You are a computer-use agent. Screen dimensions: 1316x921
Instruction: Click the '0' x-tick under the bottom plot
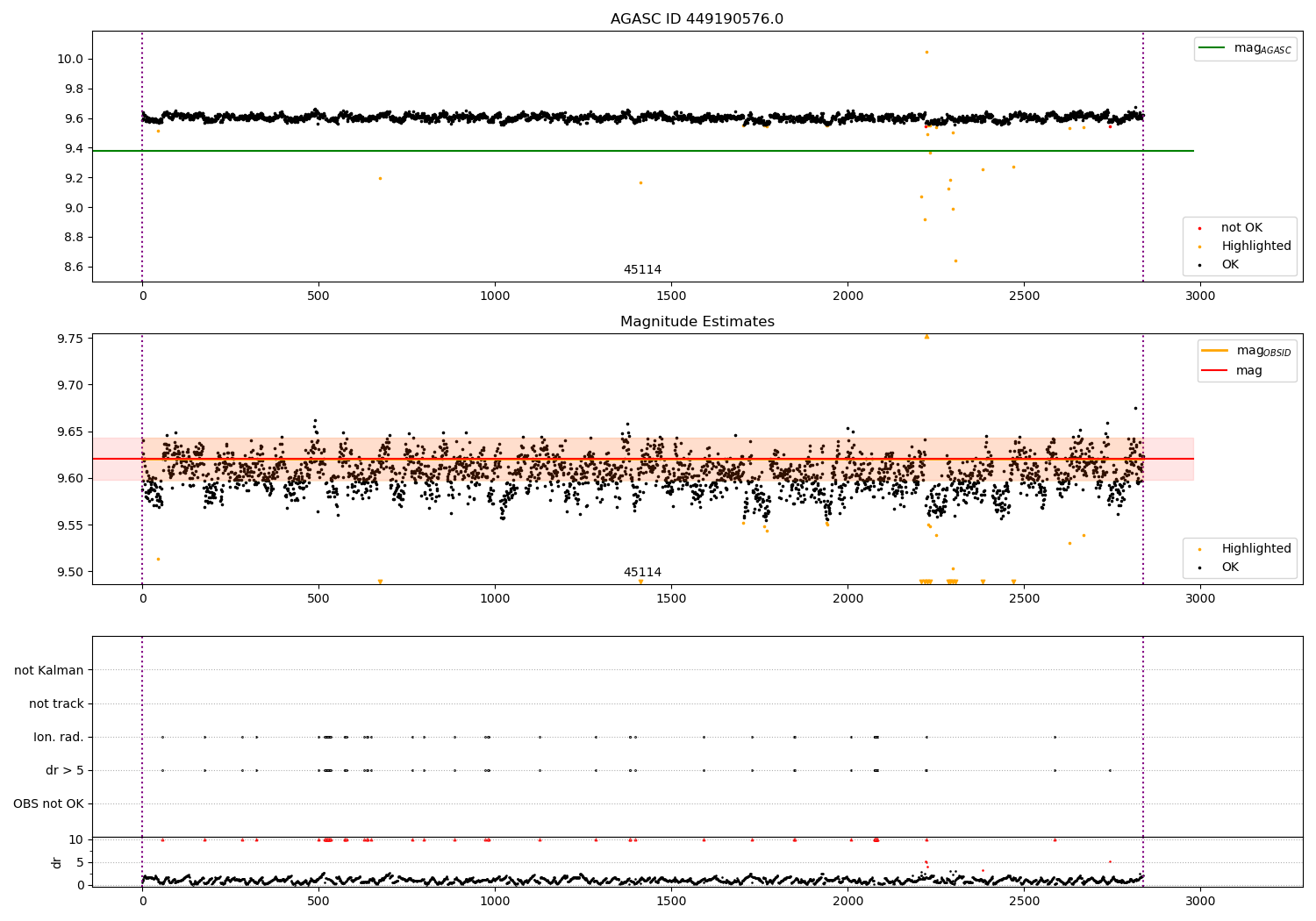(142, 901)
